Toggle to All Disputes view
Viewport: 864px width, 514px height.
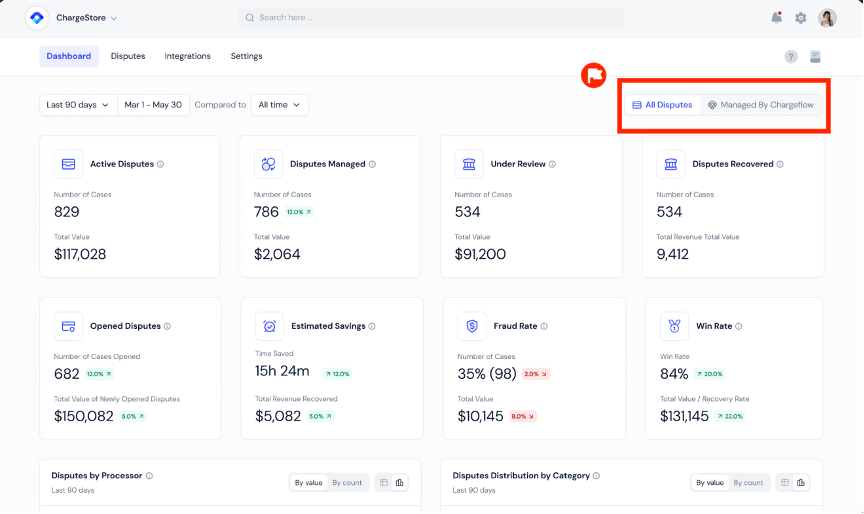tap(662, 104)
